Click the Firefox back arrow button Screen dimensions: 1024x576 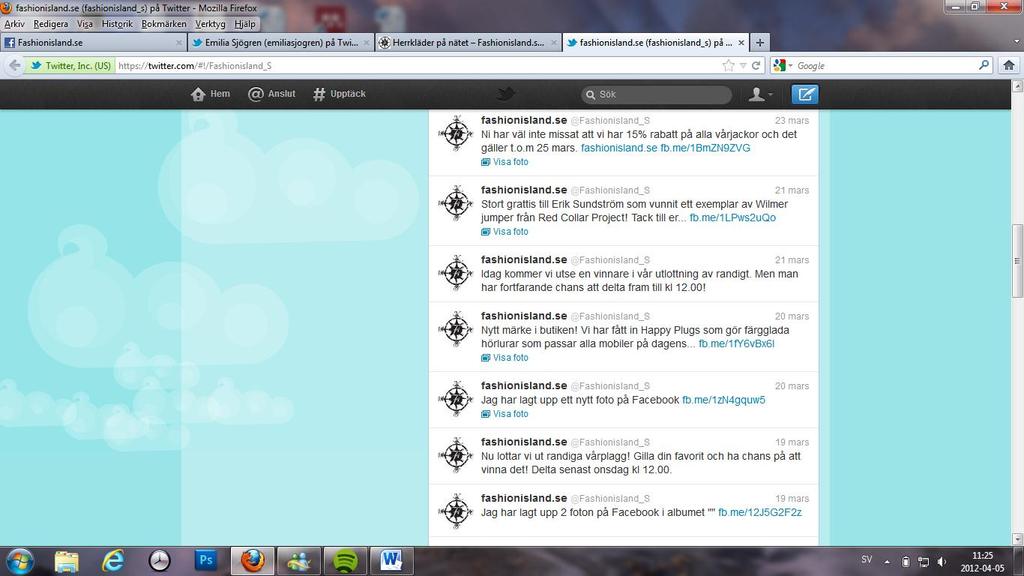[14, 65]
